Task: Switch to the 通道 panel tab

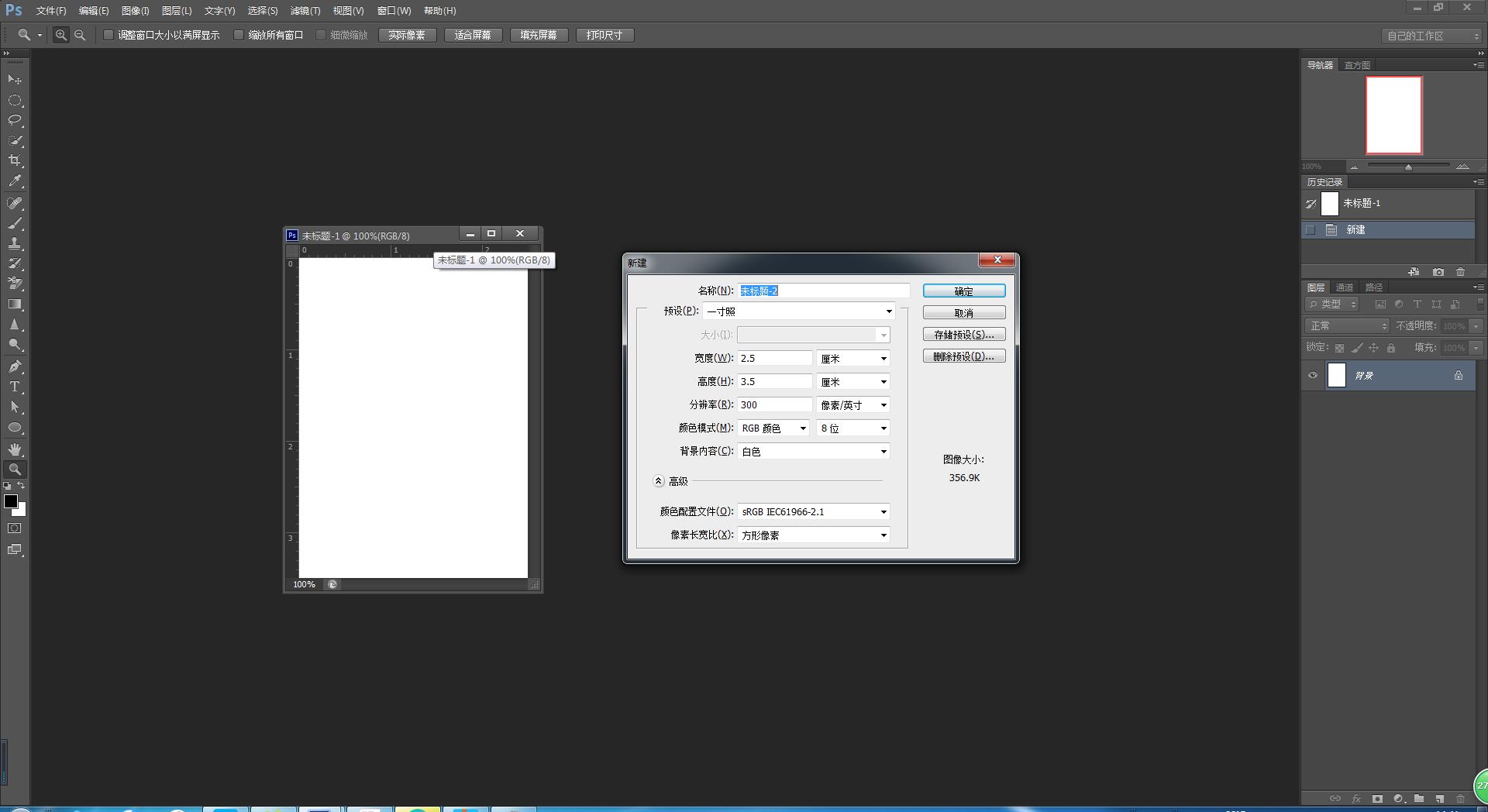Action: coord(1345,287)
